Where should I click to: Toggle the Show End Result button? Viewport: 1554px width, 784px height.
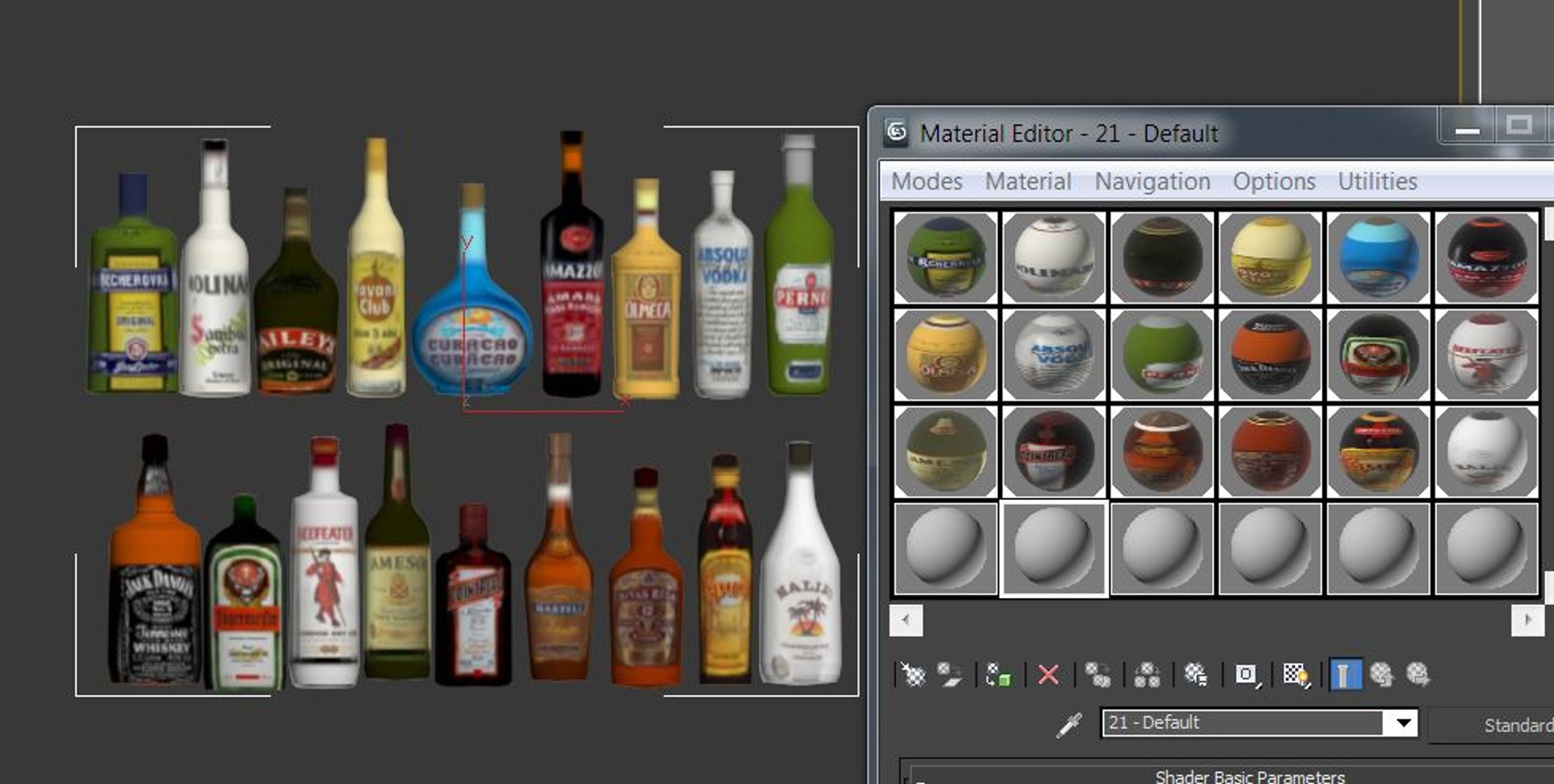[x=1345, y=674]
